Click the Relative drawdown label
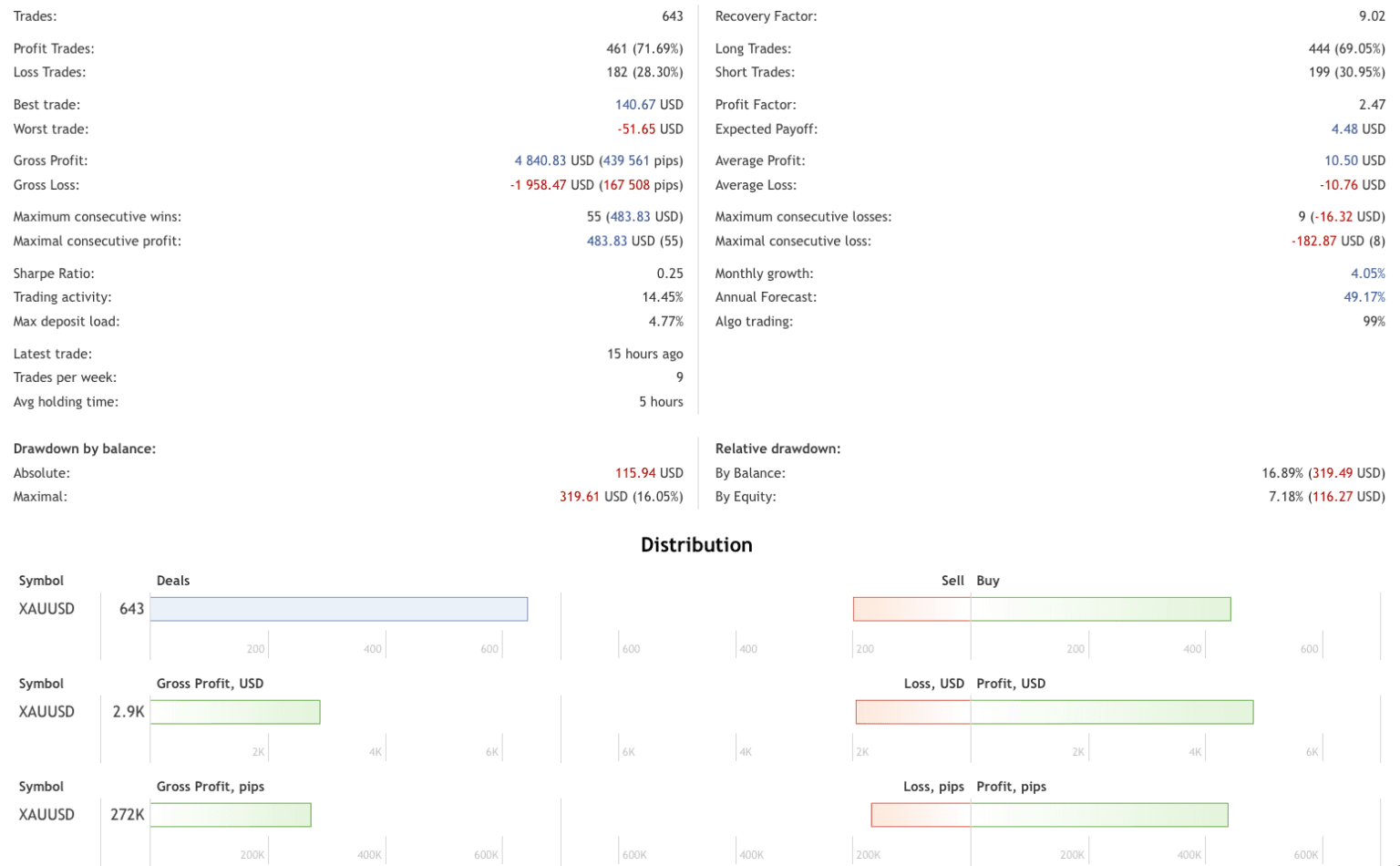Viewport: 1400px width, 866px height. [777, 448]
